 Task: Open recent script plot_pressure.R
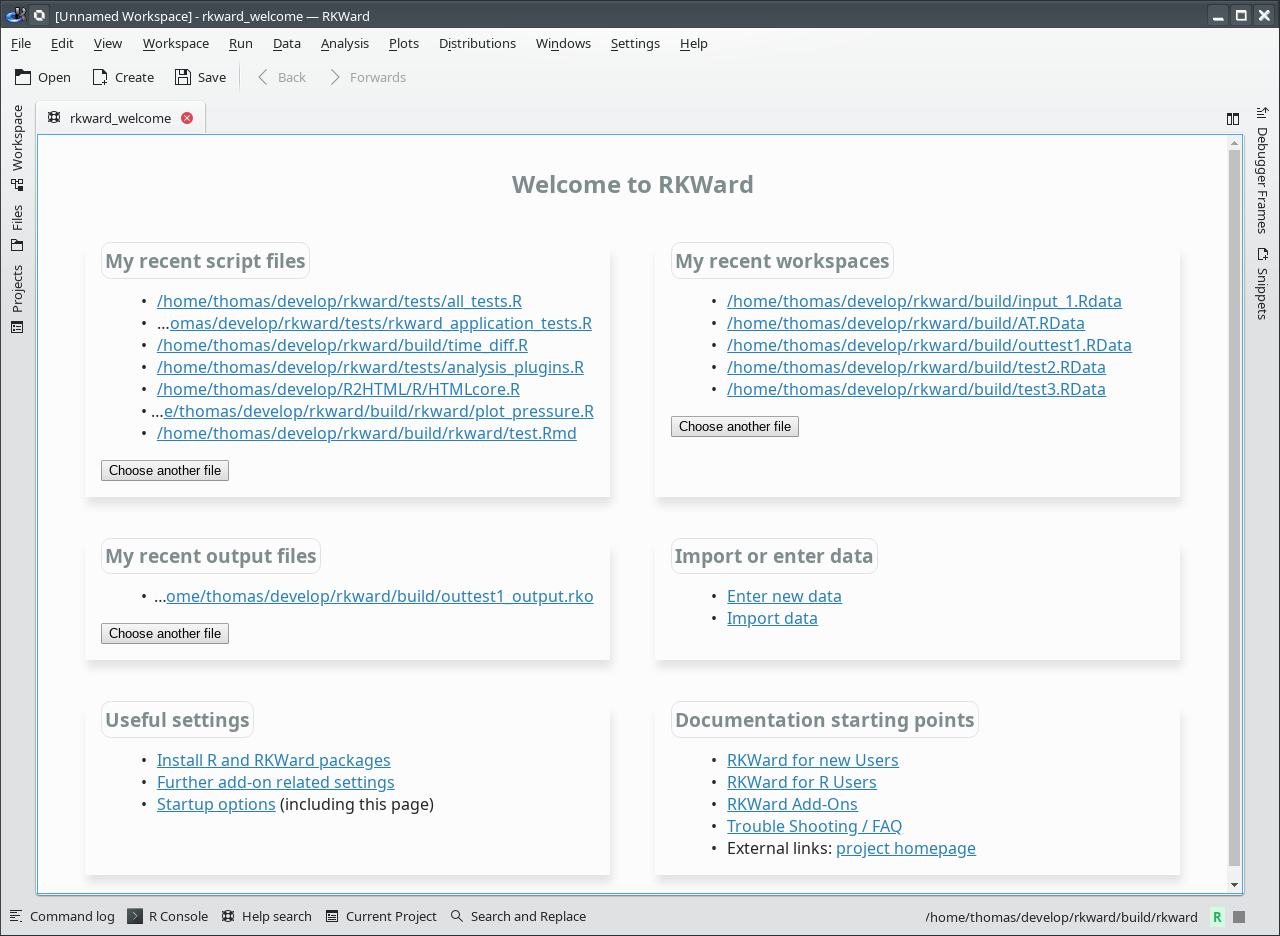[379, 411]
